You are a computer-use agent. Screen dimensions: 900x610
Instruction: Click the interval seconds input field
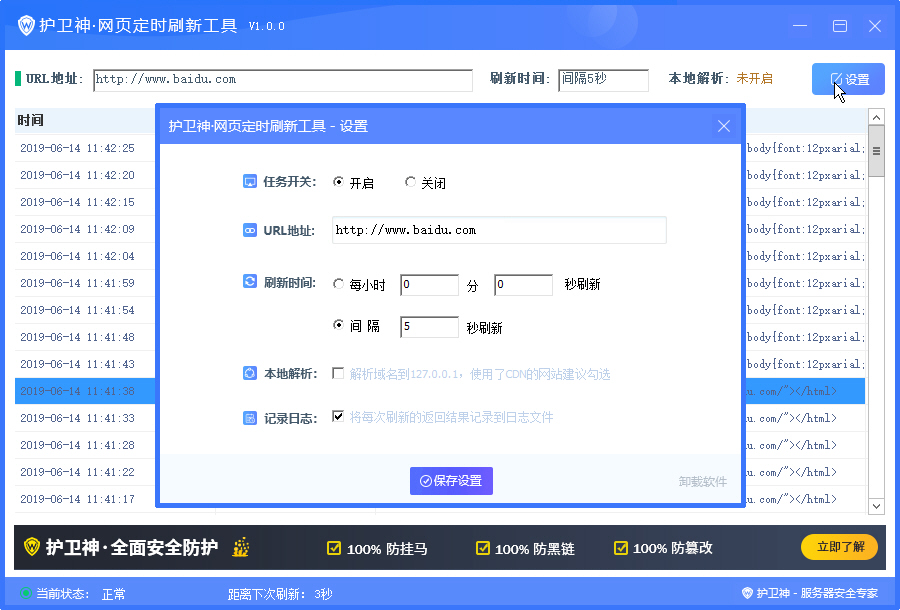pos(429,327)
